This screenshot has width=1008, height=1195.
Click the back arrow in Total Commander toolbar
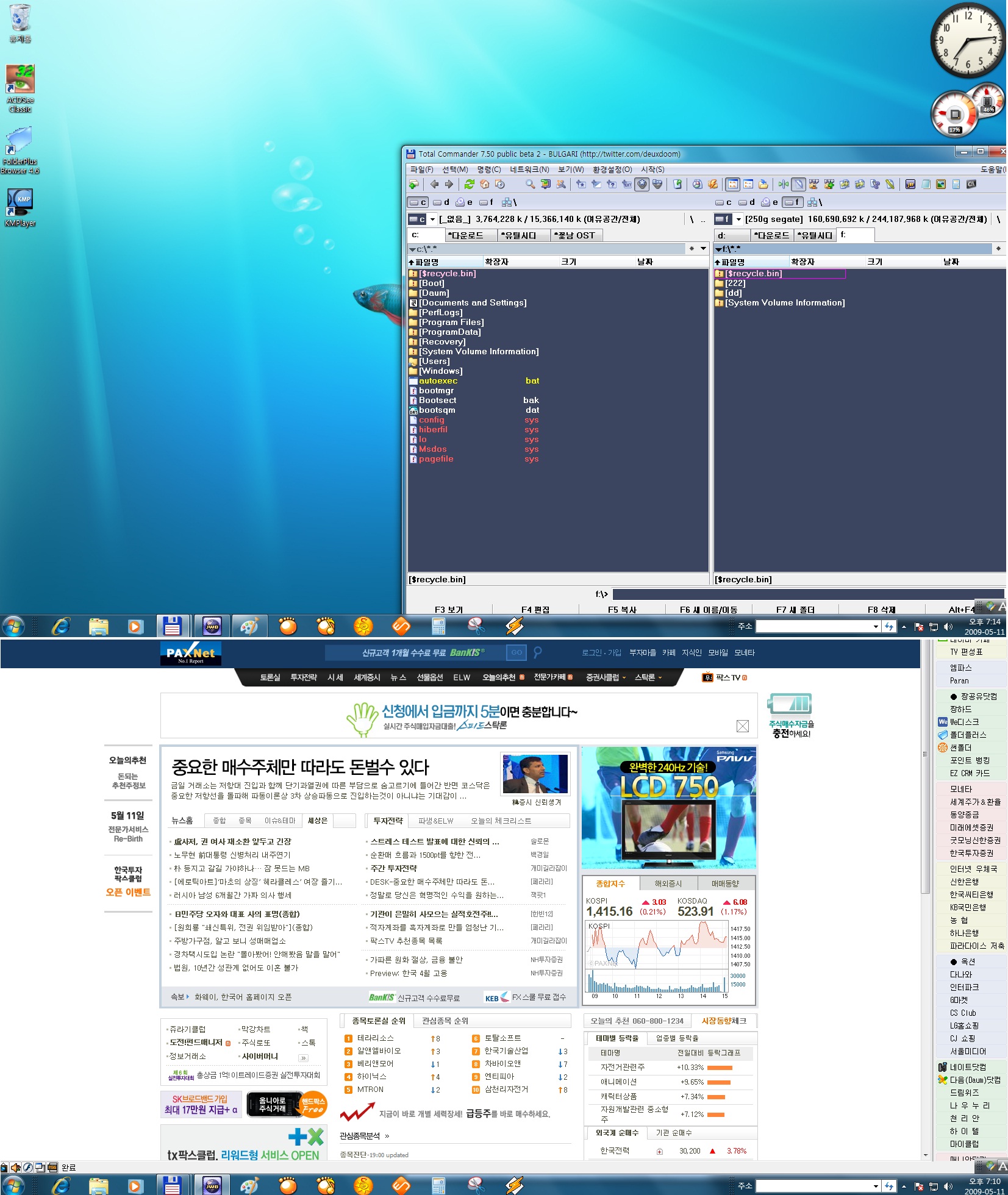(x=434, y=184)
